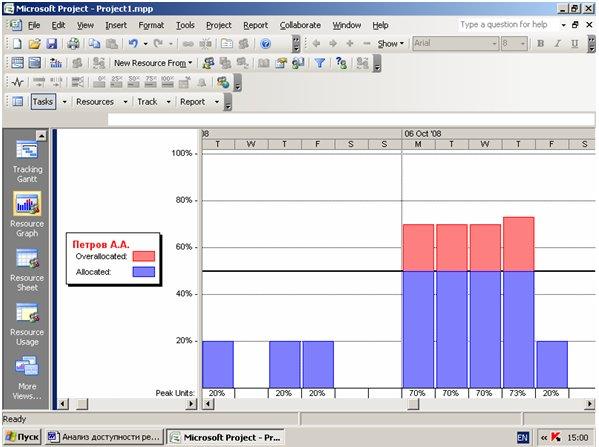This screenshot has height=447, width=599.
Task: Click the Track guide button
Action: 147,102
